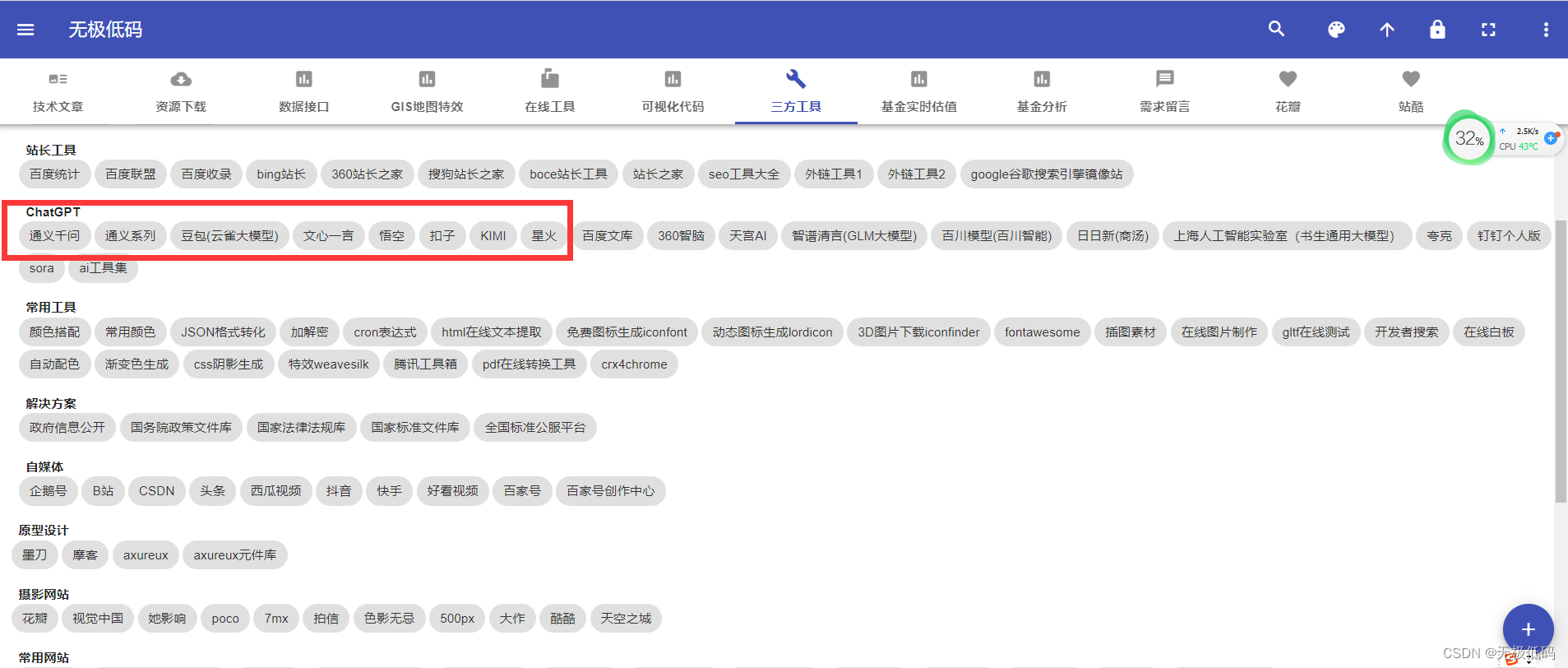Click the 三方工具 wrench icon
The height and width of the screenshot is (668, 1568).
(x=796, y=79)
